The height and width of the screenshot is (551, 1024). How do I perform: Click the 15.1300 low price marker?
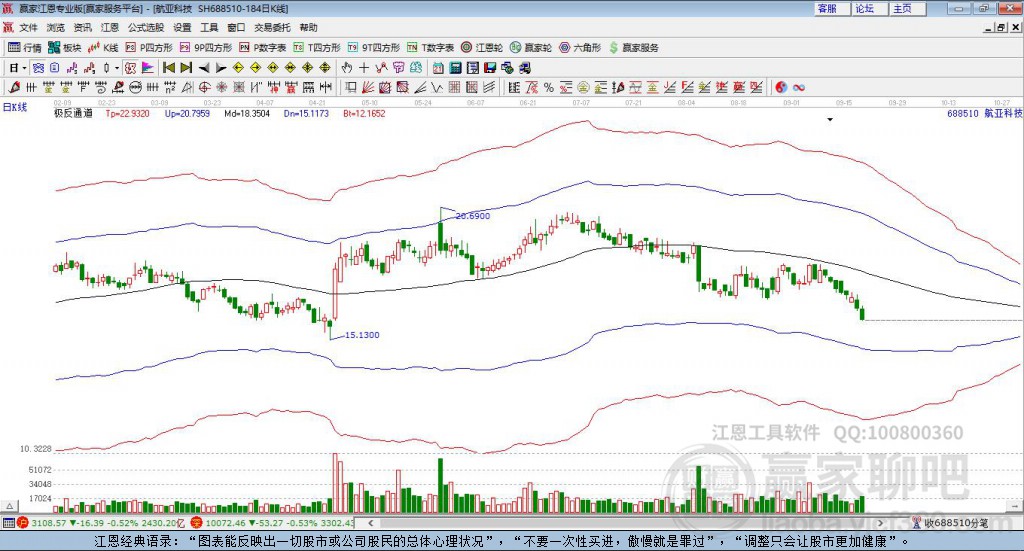(362, 335)
